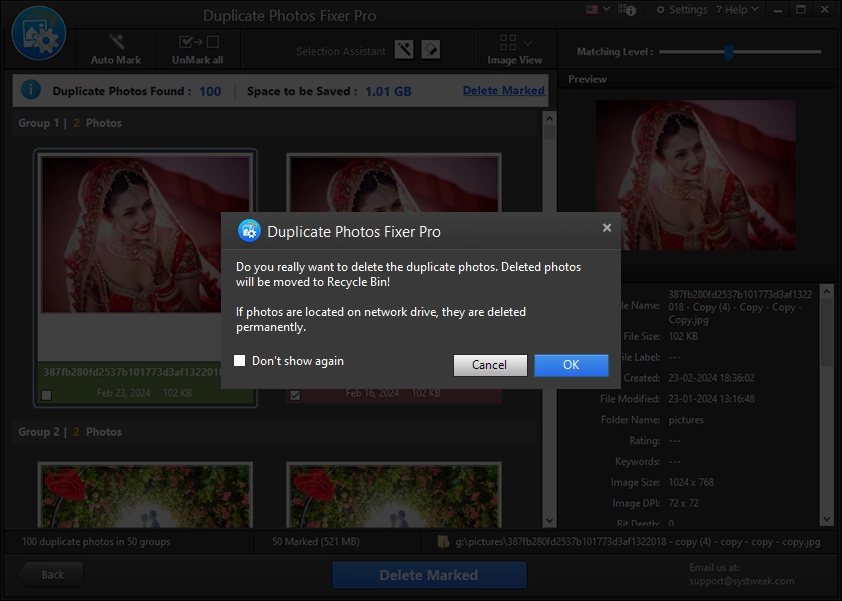Image resolution: width=842 pixels, height=601 pixels.
Task: Cancel the delete confirmation dialog
Action: pyautogui.click(x=490, y=365)
